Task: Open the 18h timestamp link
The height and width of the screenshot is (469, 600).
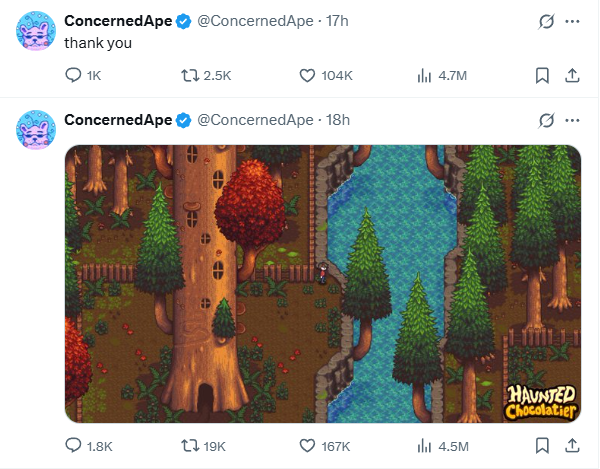Action: [x=338, y=120]
